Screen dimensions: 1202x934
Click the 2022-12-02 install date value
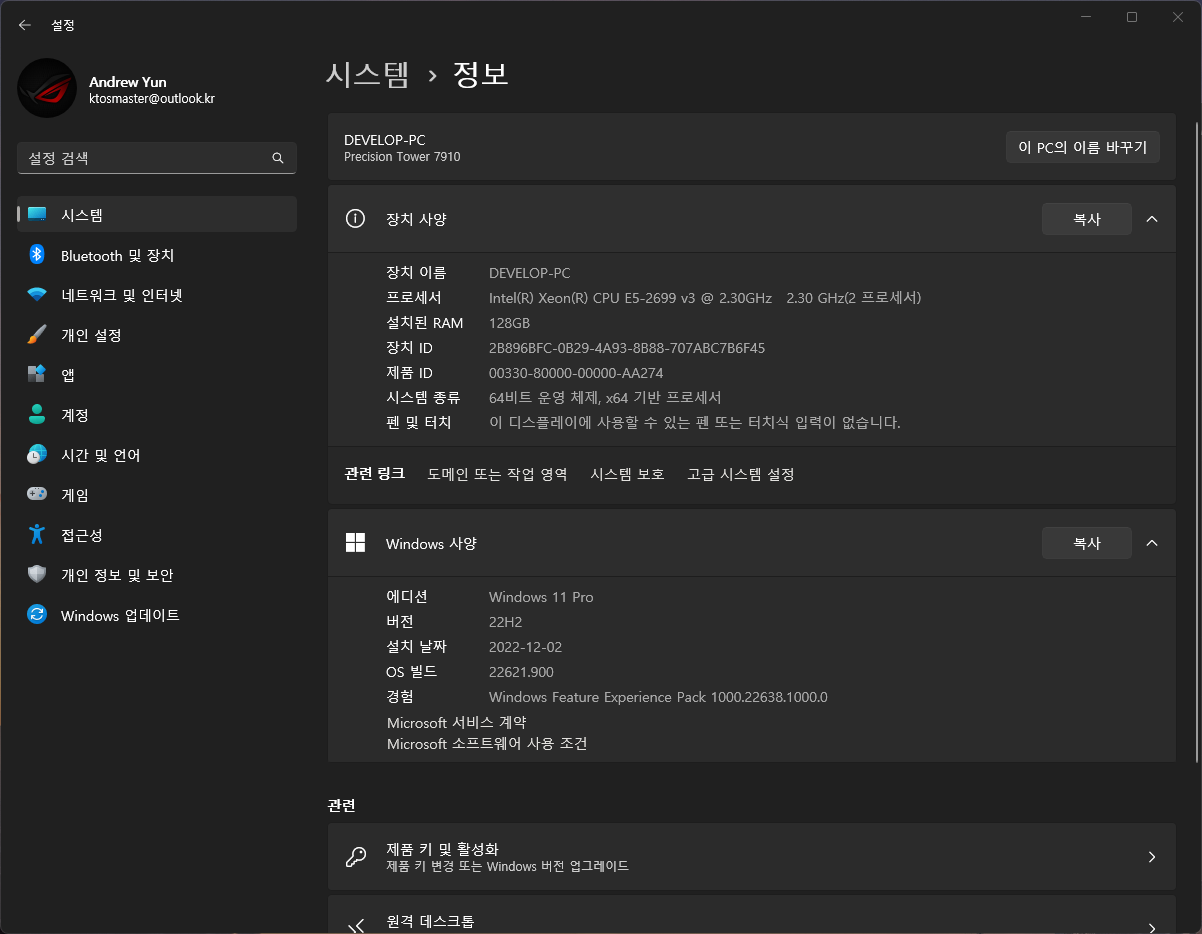tap(526, 647)
